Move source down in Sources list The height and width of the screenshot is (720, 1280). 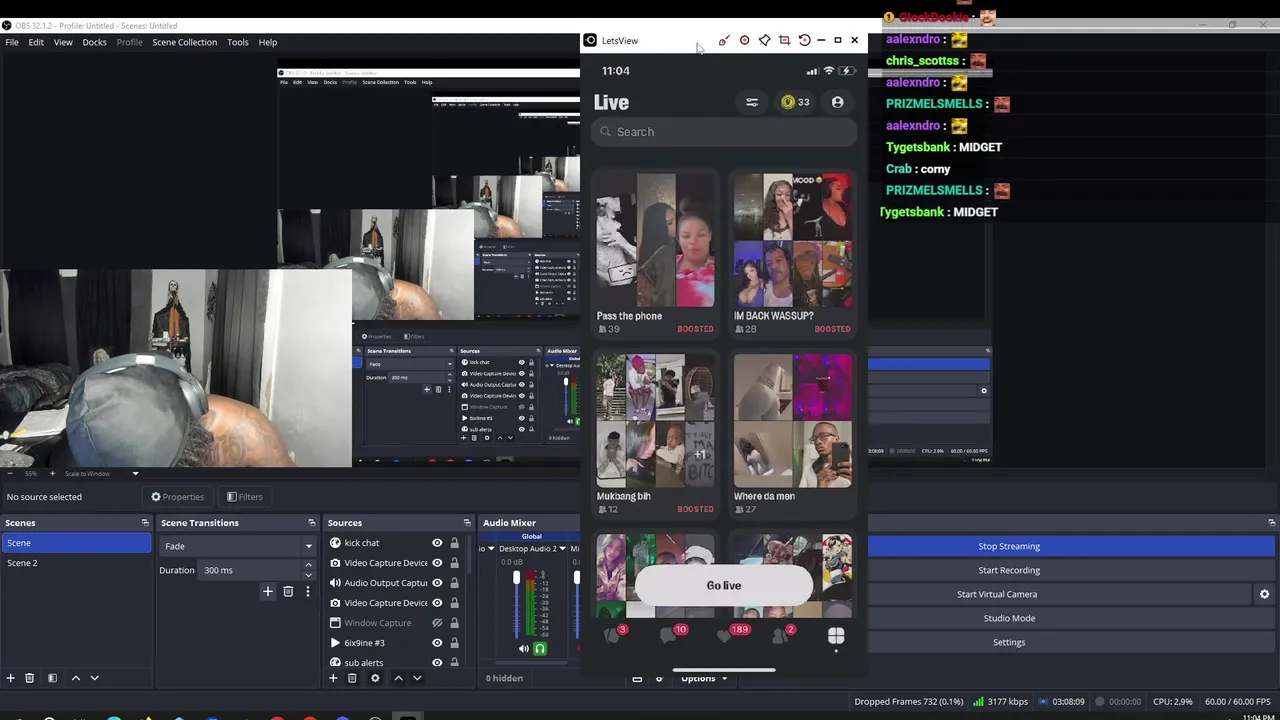[417, 678]
